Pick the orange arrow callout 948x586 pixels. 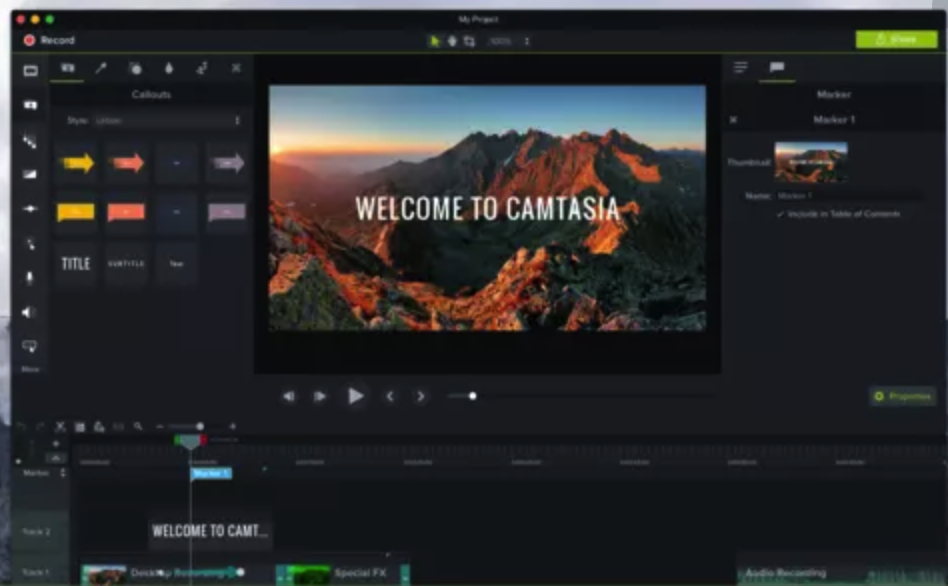(126, 163)
